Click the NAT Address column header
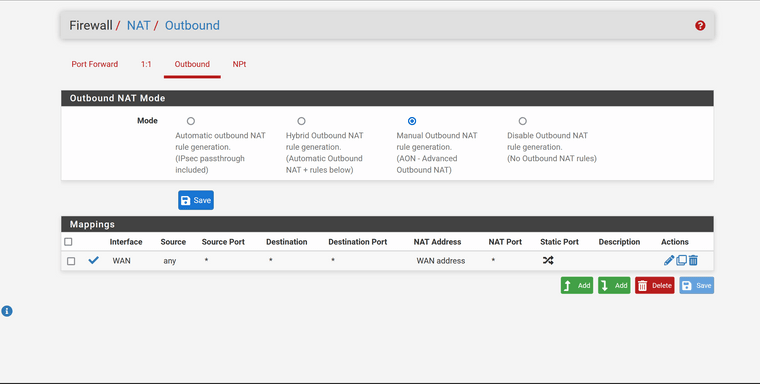This screenshot has width=760, height=384. tap(437, 242)
